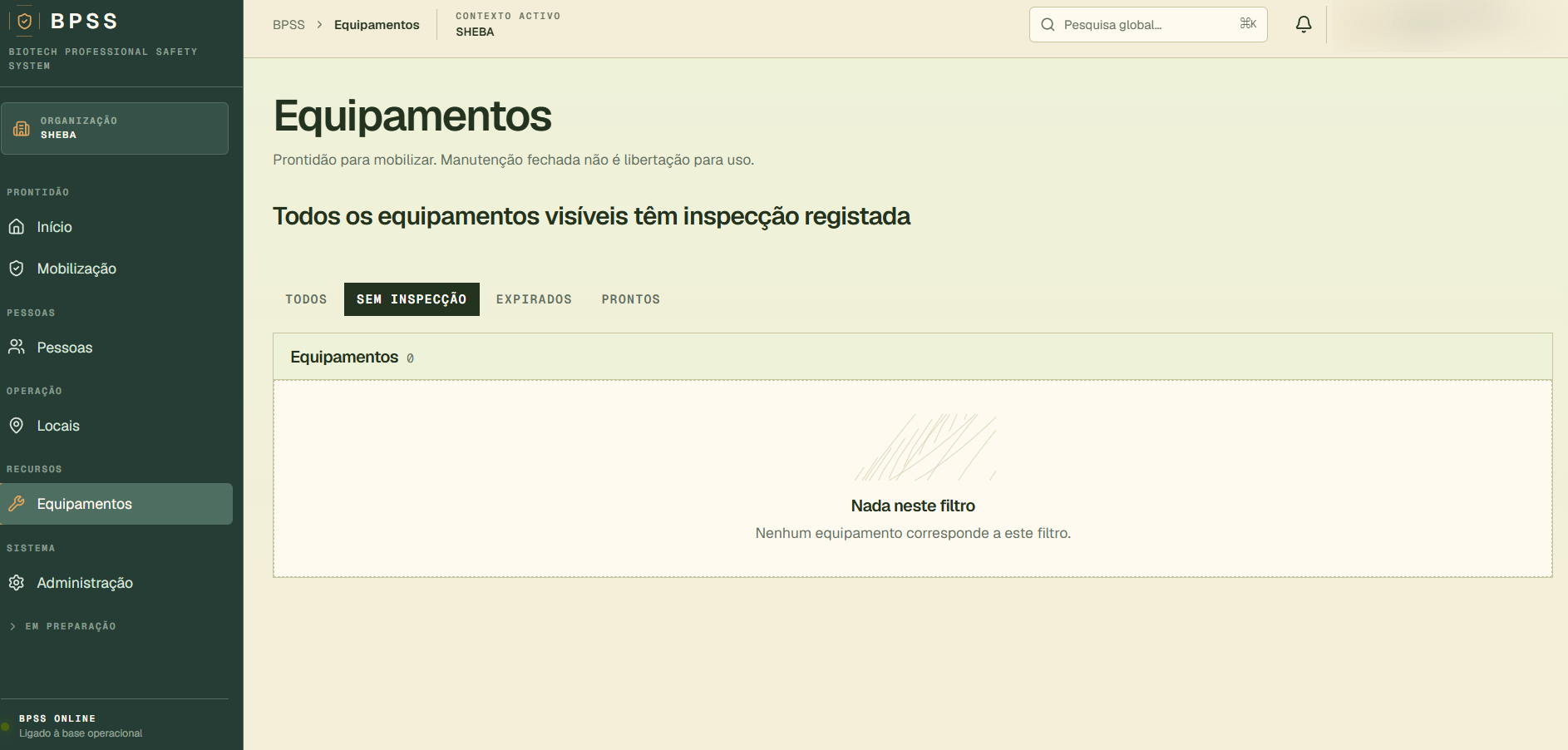Open the notifications bell
The height and width of the screenshot is (750, 1568).
(x=1304, y=25)
